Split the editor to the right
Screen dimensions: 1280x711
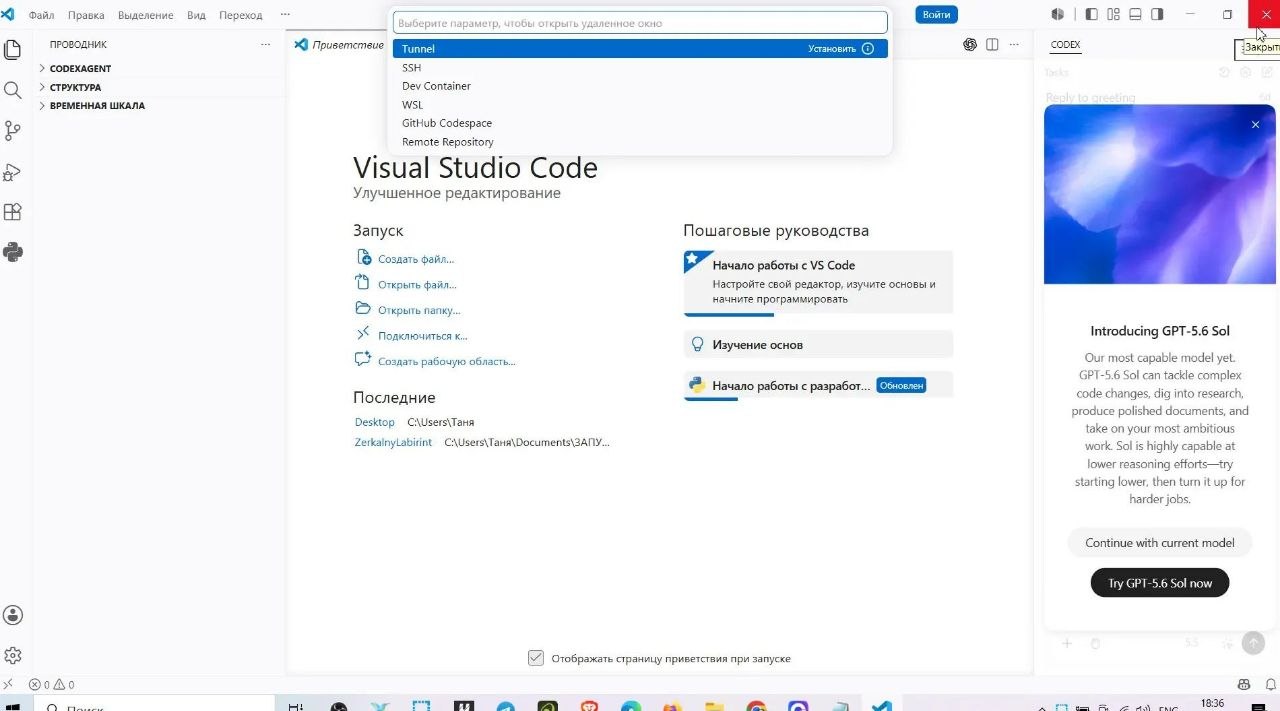coord(992,44)
